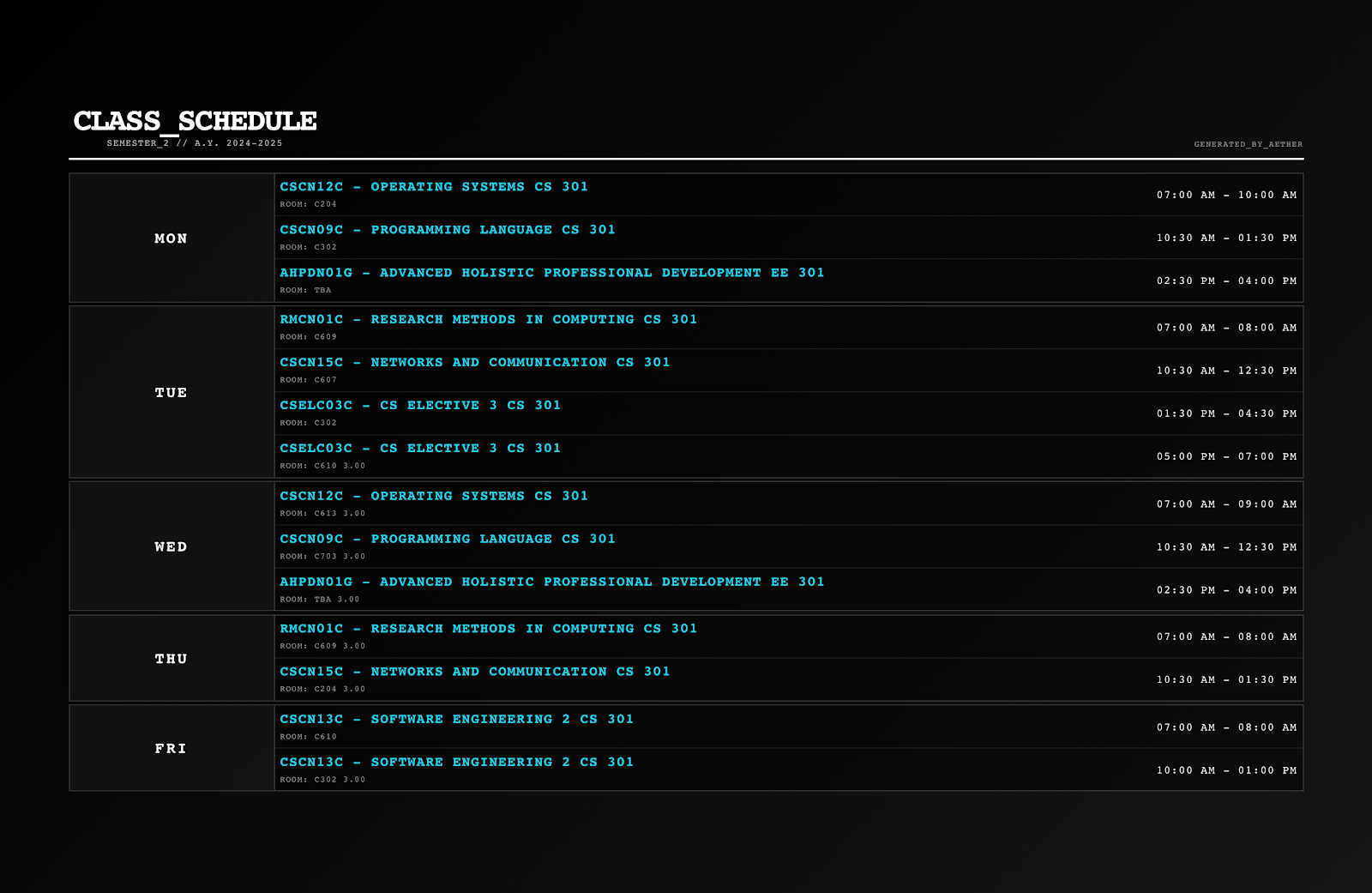
Task: Click Monday's 'CSCN12C – OPERATING SYSTEMS' course title
Action: (434, 187)
